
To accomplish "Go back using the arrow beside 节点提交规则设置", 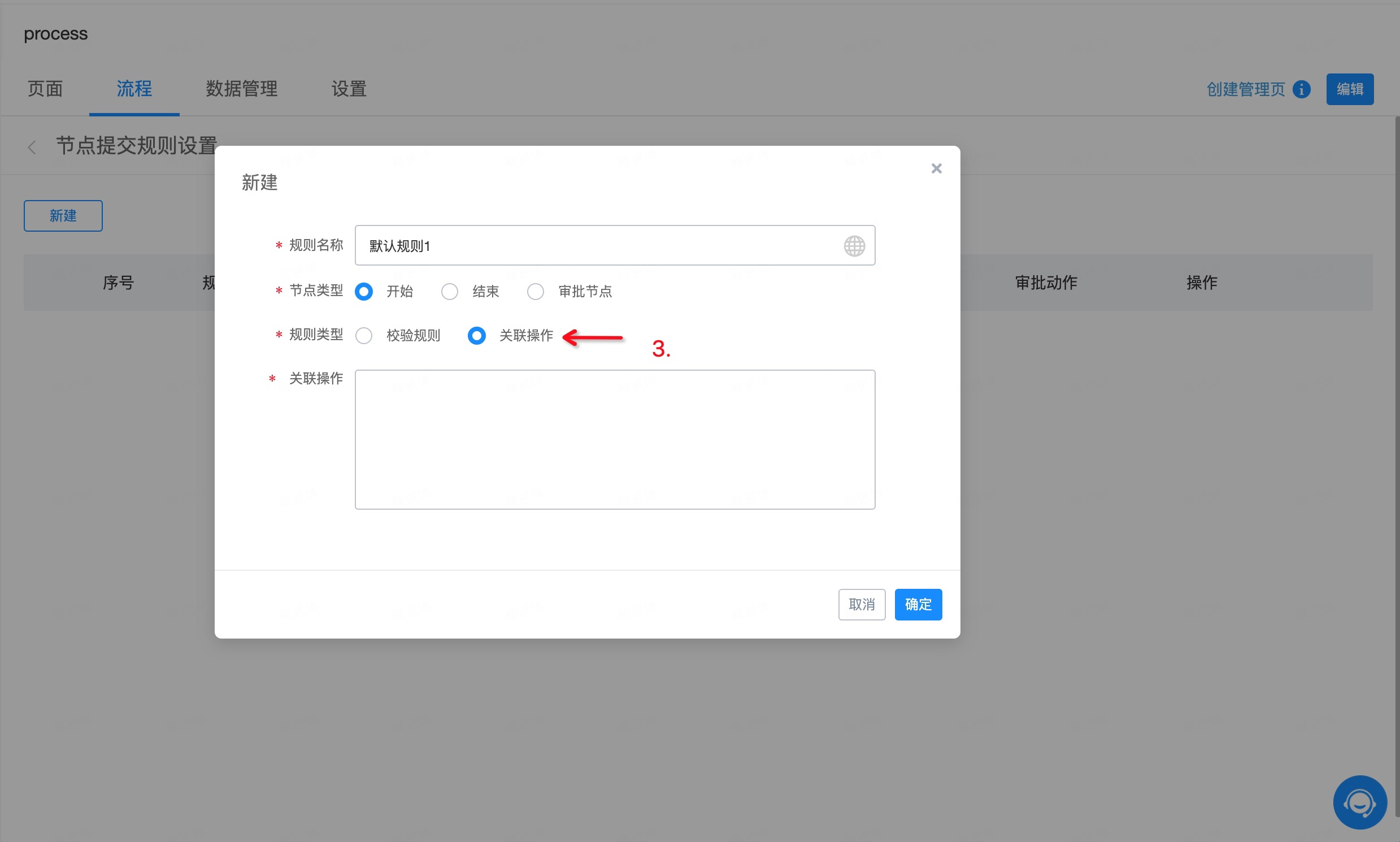I will tap(32, 147).
